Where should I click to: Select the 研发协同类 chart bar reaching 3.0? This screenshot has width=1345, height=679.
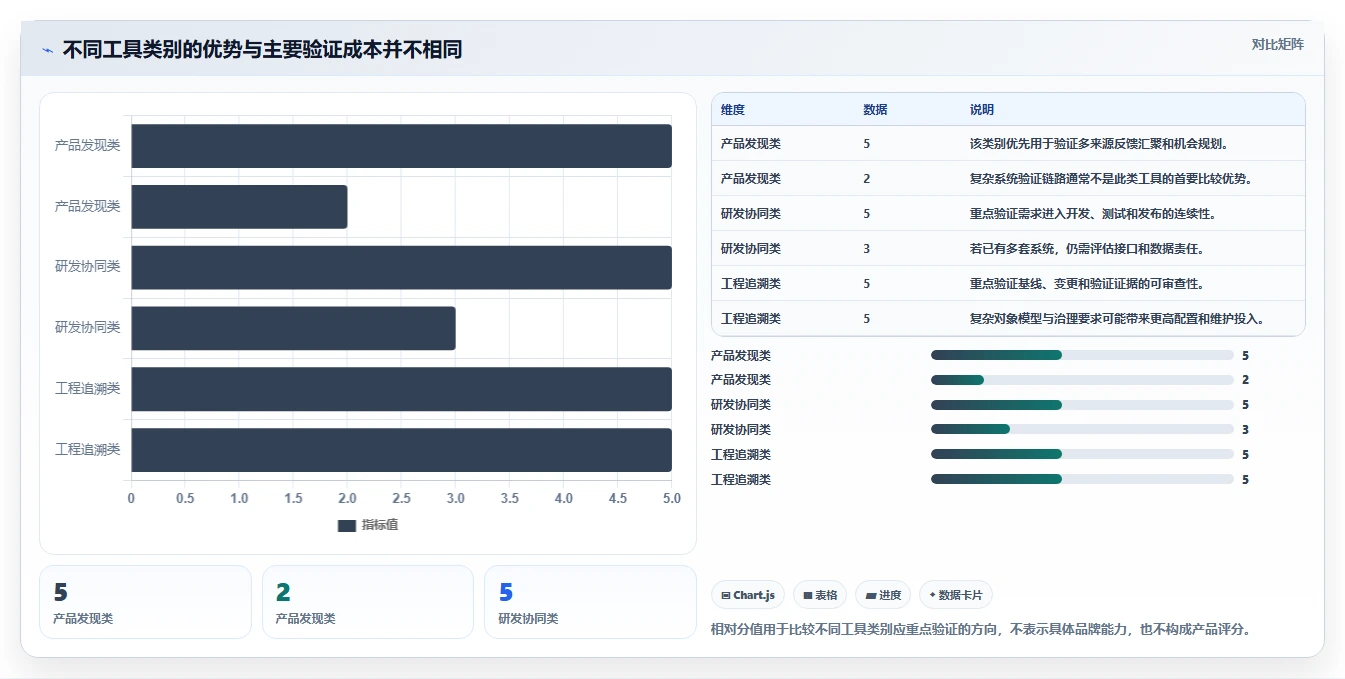(x=293, y=328)
